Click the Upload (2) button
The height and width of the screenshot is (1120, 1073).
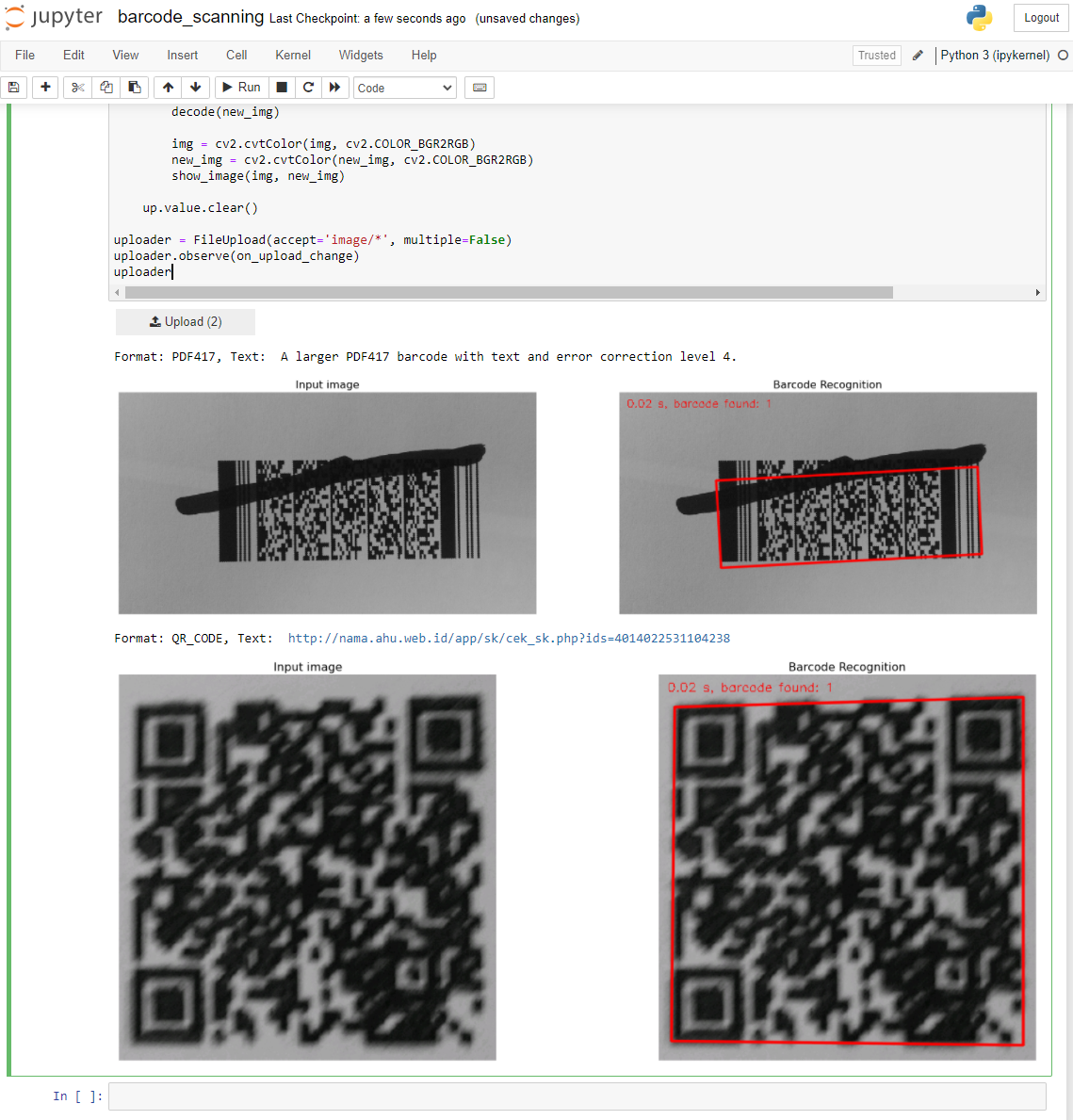(x=185, y=321)
